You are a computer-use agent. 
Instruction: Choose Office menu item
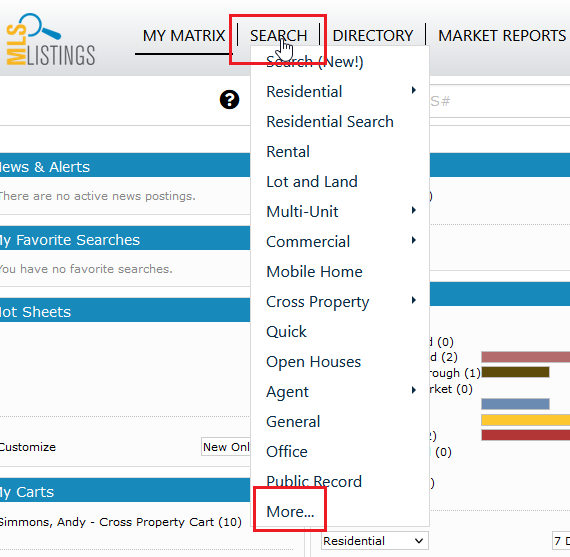coord(287,452)
